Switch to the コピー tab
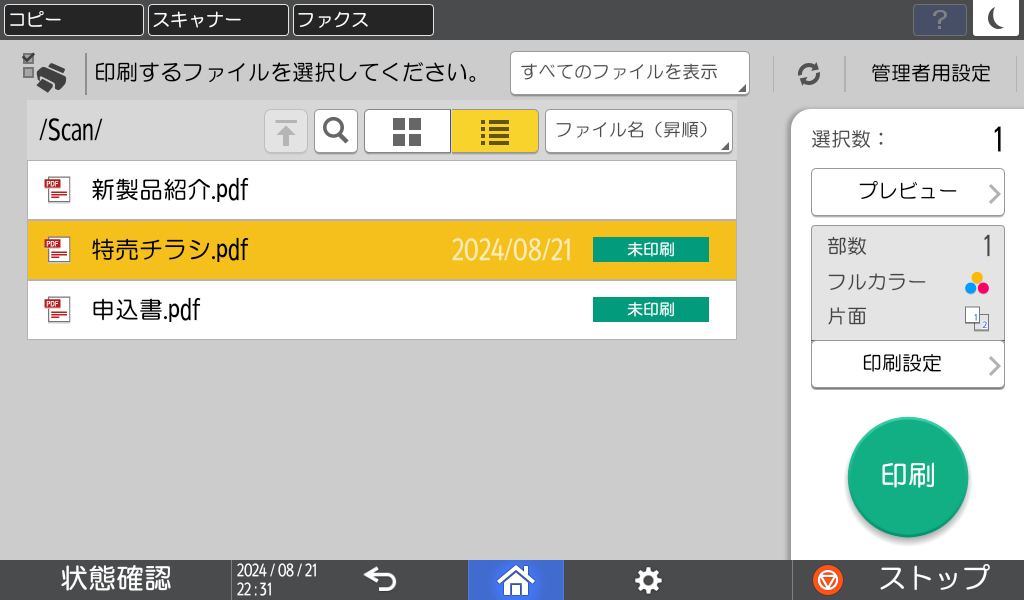Image resolution: width=1024 pixels, height=600 pixels. 73,19
